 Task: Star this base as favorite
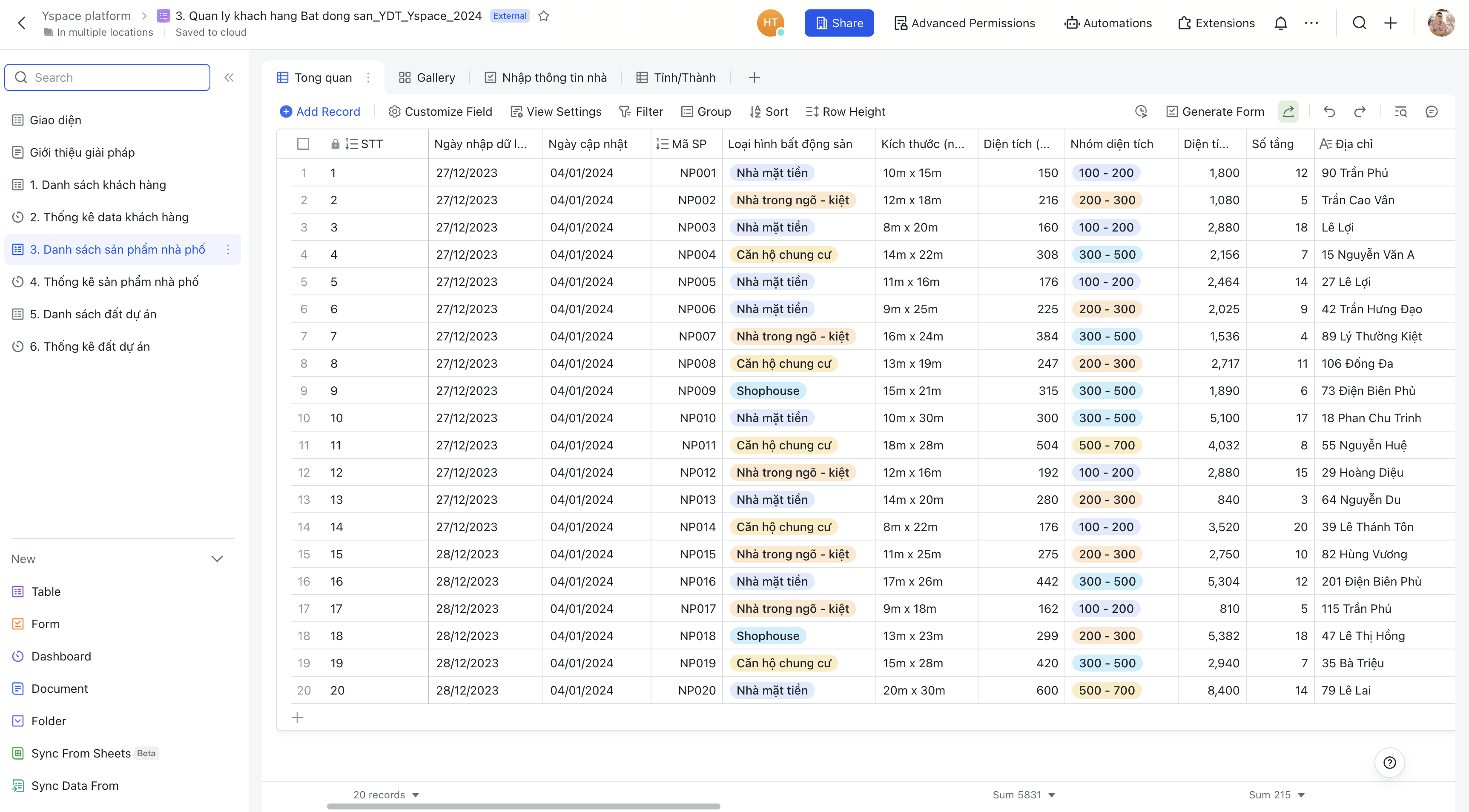[543, 16]
